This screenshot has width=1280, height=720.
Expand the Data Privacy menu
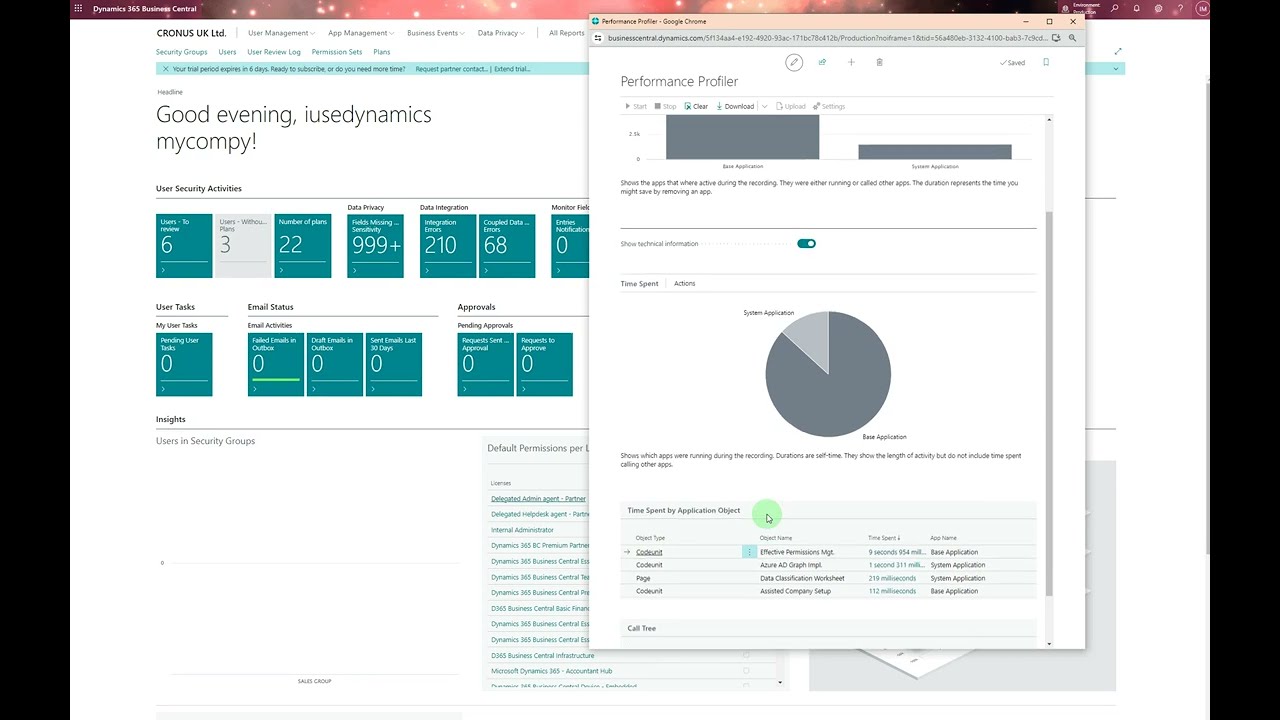pyautogui.click(x=500, y=33)
